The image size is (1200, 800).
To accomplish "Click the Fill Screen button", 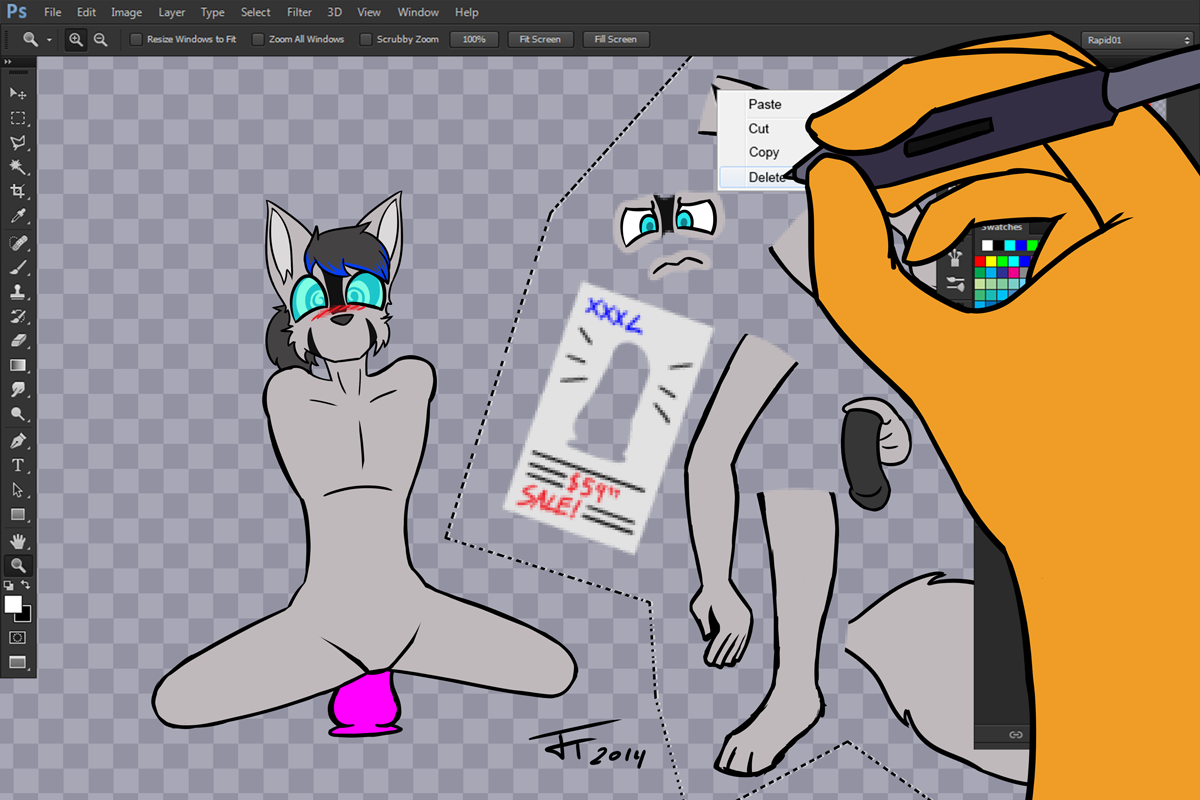I will coord(616,39).
